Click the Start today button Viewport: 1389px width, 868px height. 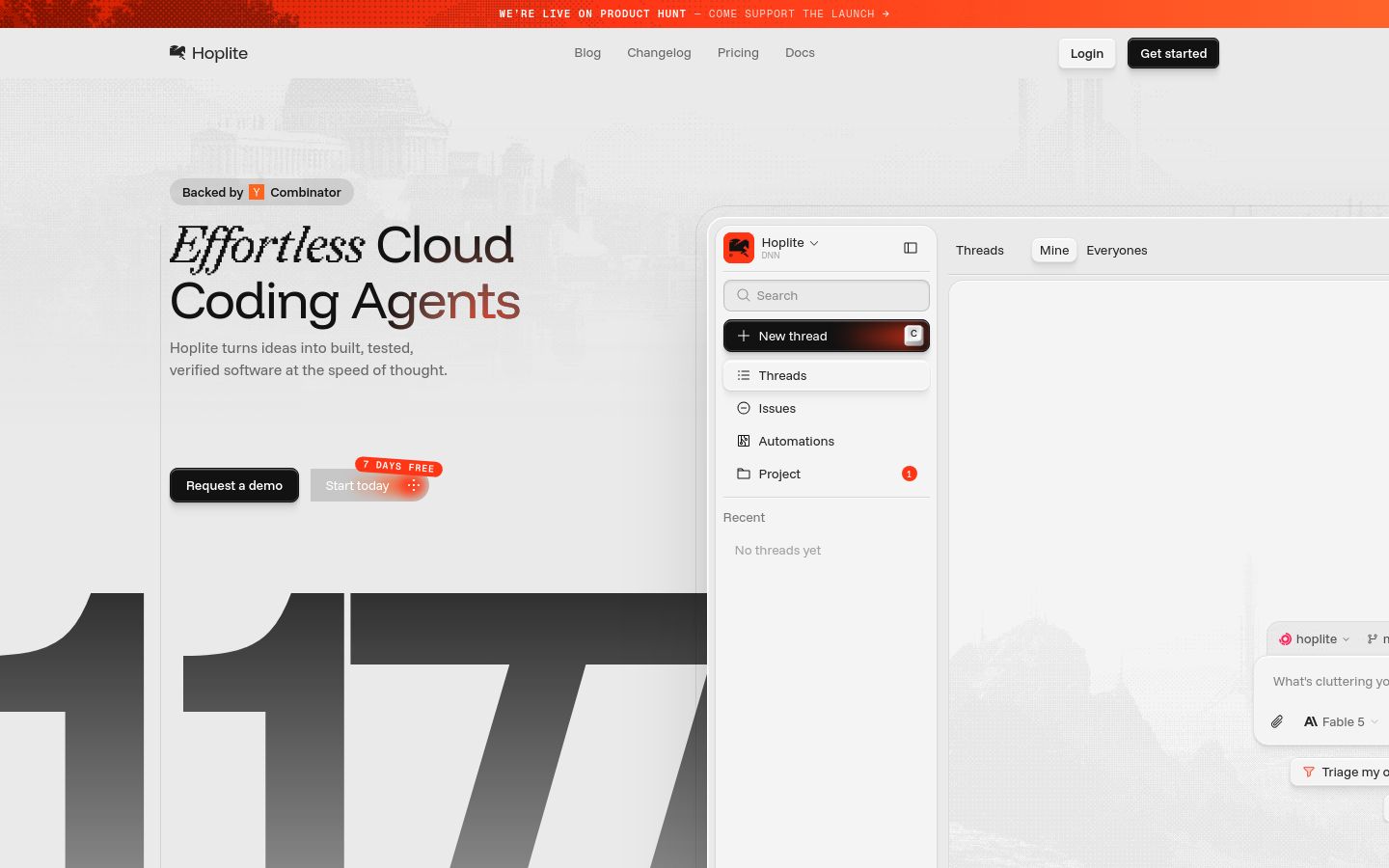pos(369,485)
